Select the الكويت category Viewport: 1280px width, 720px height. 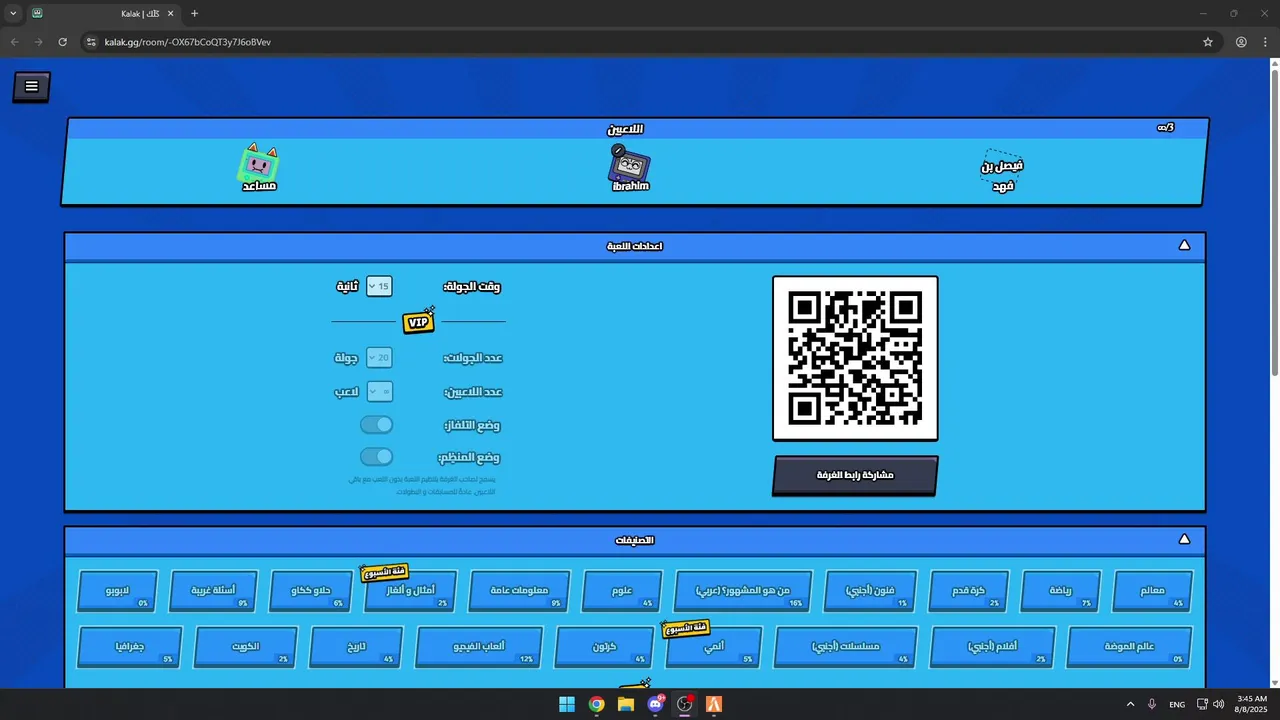tap(245, 647)
